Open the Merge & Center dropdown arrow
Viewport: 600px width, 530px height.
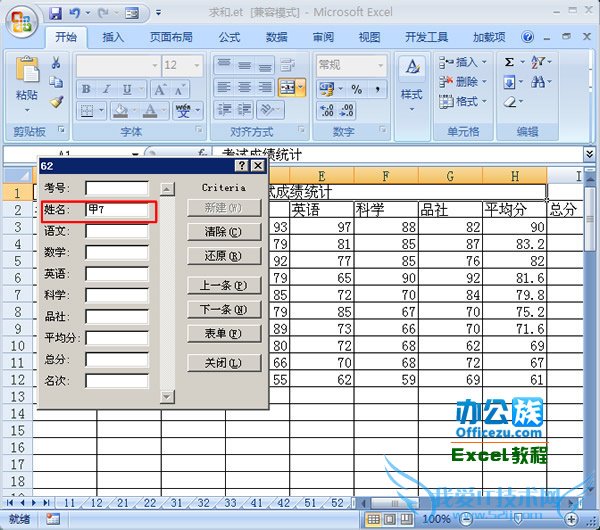(301, 88)
